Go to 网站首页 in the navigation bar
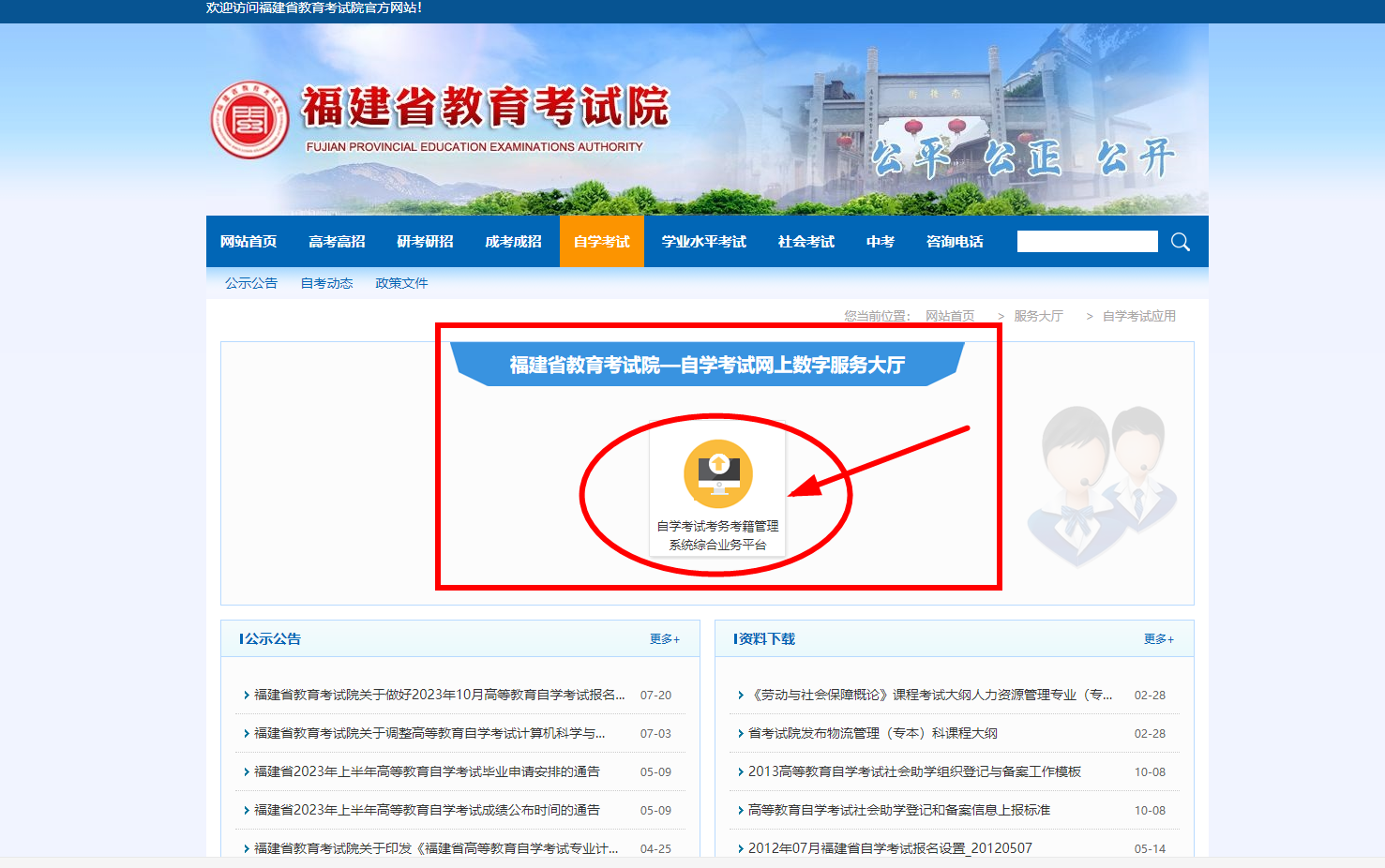 (x=248, y=242)
